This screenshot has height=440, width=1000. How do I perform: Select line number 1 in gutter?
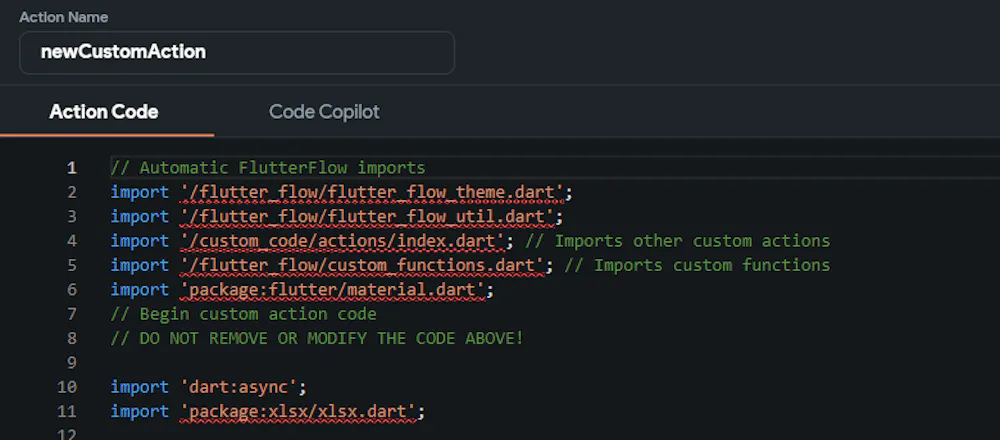(71, 168)
